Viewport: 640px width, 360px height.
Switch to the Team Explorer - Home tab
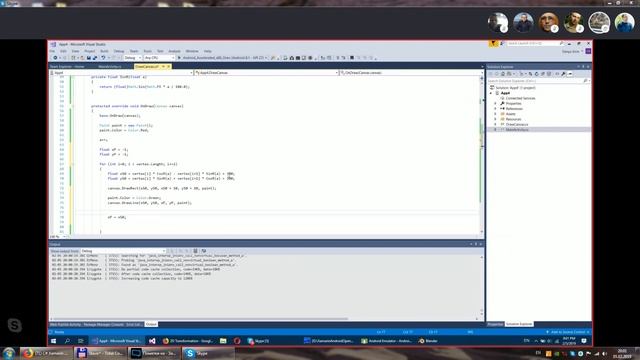[x=67, y=67]
